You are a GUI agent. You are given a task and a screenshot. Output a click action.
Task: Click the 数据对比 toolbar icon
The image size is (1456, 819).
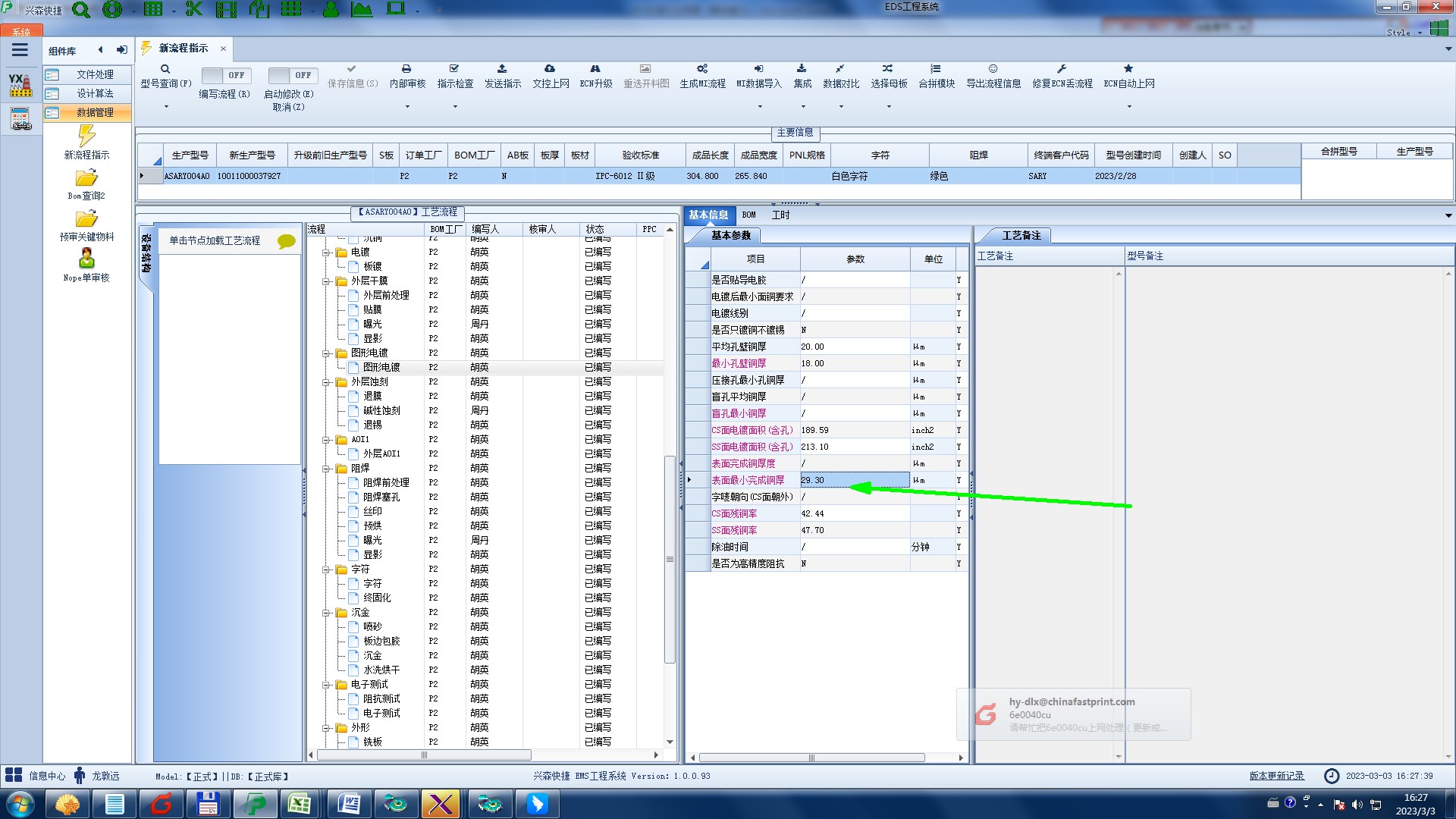840,69
